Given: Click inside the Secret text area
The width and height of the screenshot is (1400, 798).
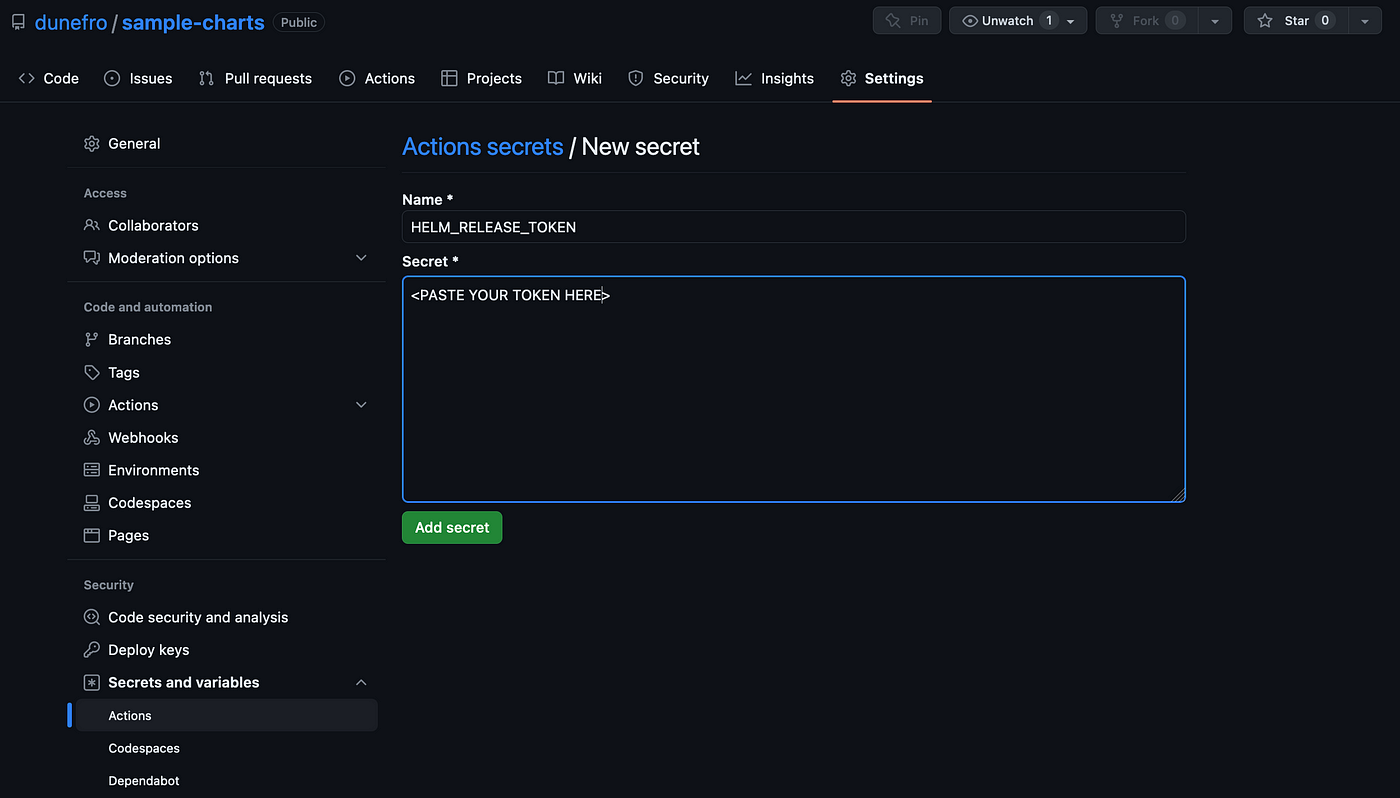Looking at the screenshot, I should coord(794,390).
